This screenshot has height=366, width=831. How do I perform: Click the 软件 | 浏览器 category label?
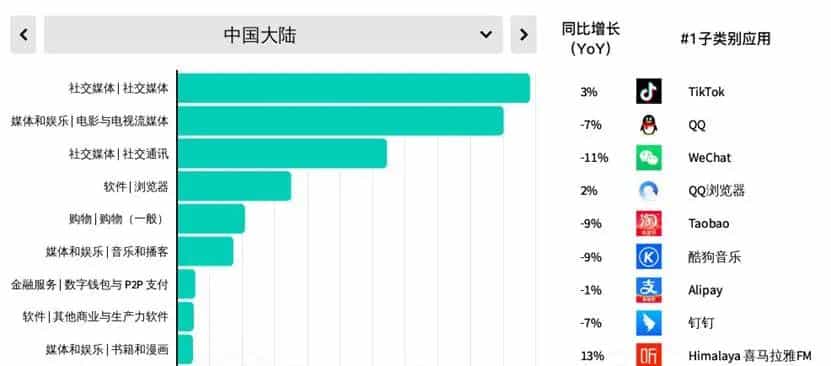click(136, 186)
